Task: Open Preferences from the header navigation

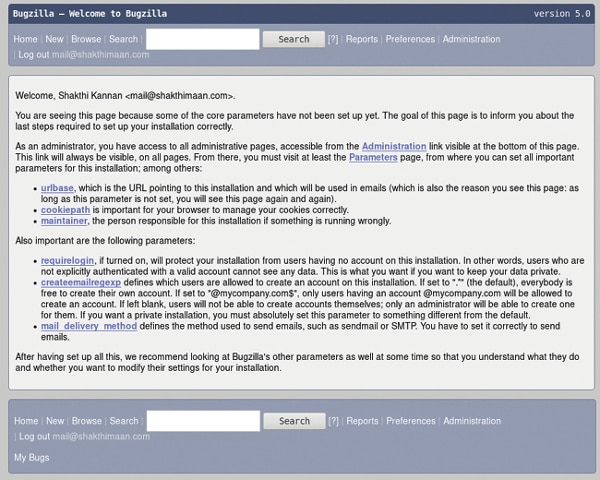Action: coord(410,39)
